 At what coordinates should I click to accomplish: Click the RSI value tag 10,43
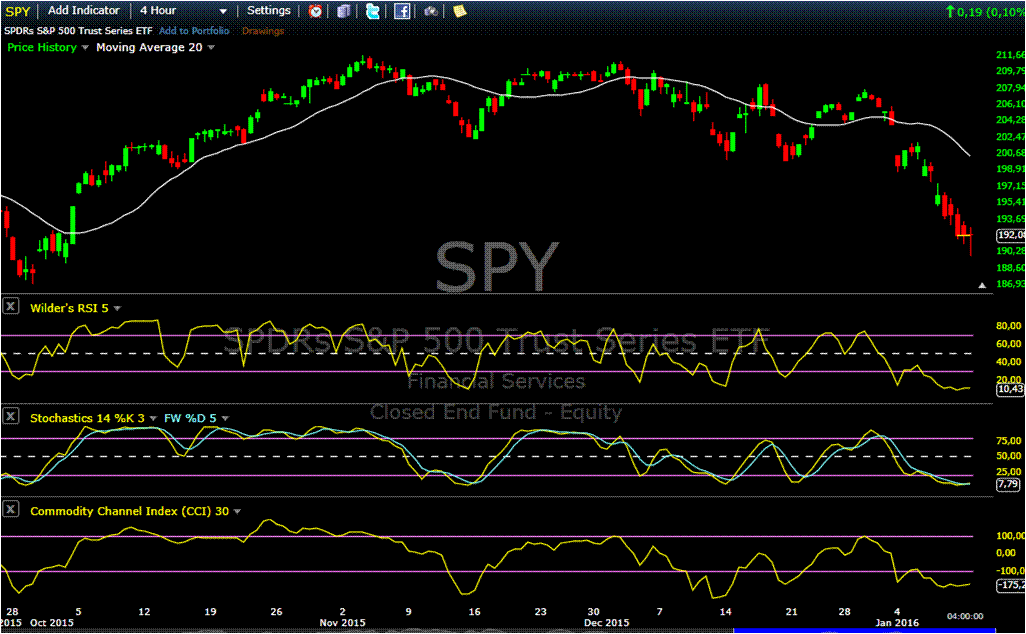[x=1010, y=389]
